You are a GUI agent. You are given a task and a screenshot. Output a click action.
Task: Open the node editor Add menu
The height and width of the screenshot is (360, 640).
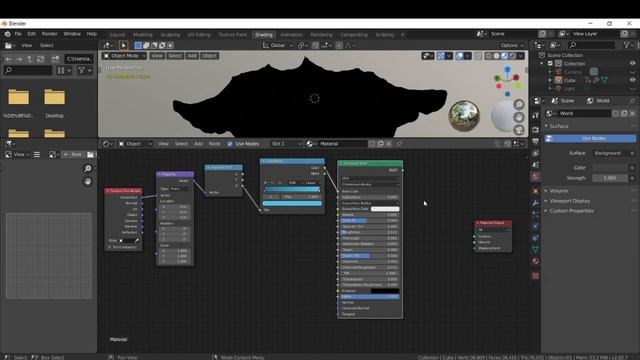click(x=198, y=144)
